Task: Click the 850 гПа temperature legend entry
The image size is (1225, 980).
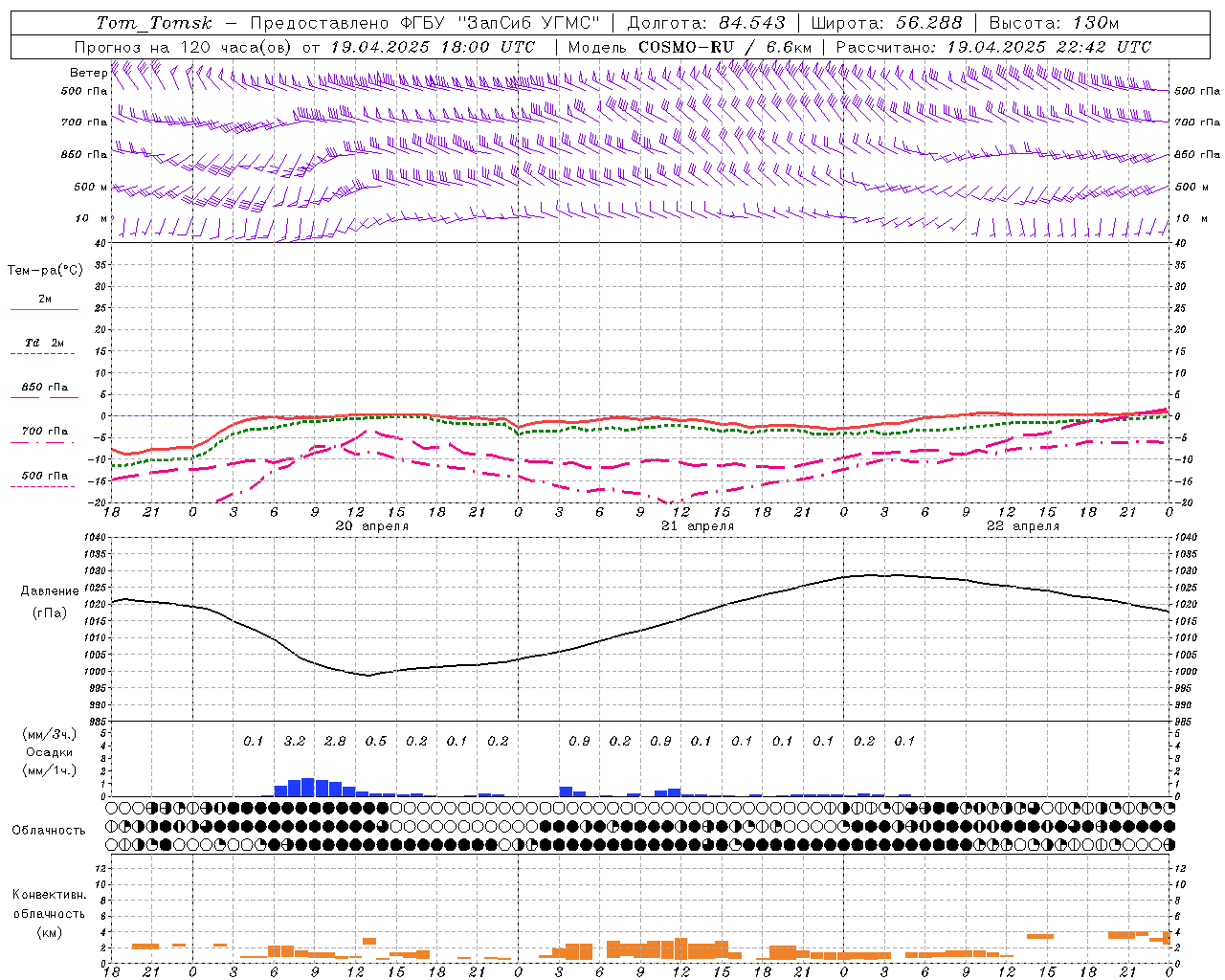Action: tap(45, 387)
